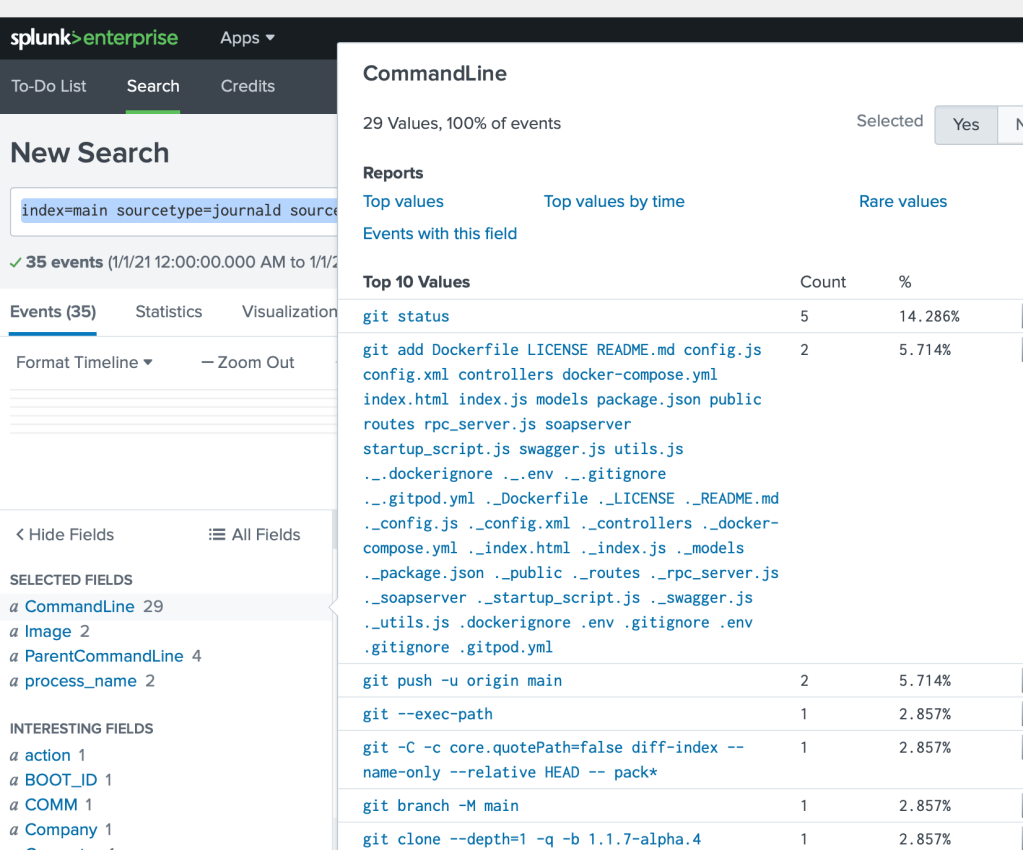Expand the Format Timeline dropdown
The width and height of the screenshot is (1023, 850).
coord(84,362)
